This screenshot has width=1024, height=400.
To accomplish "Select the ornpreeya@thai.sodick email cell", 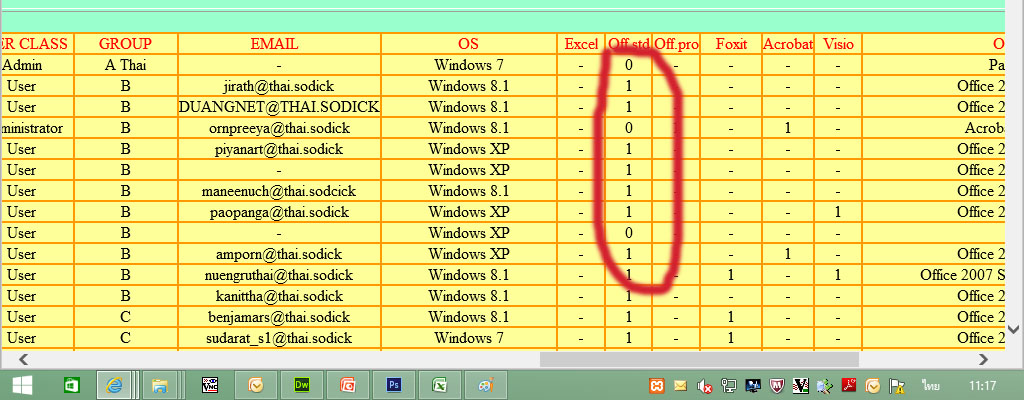I will pos(279,127).
